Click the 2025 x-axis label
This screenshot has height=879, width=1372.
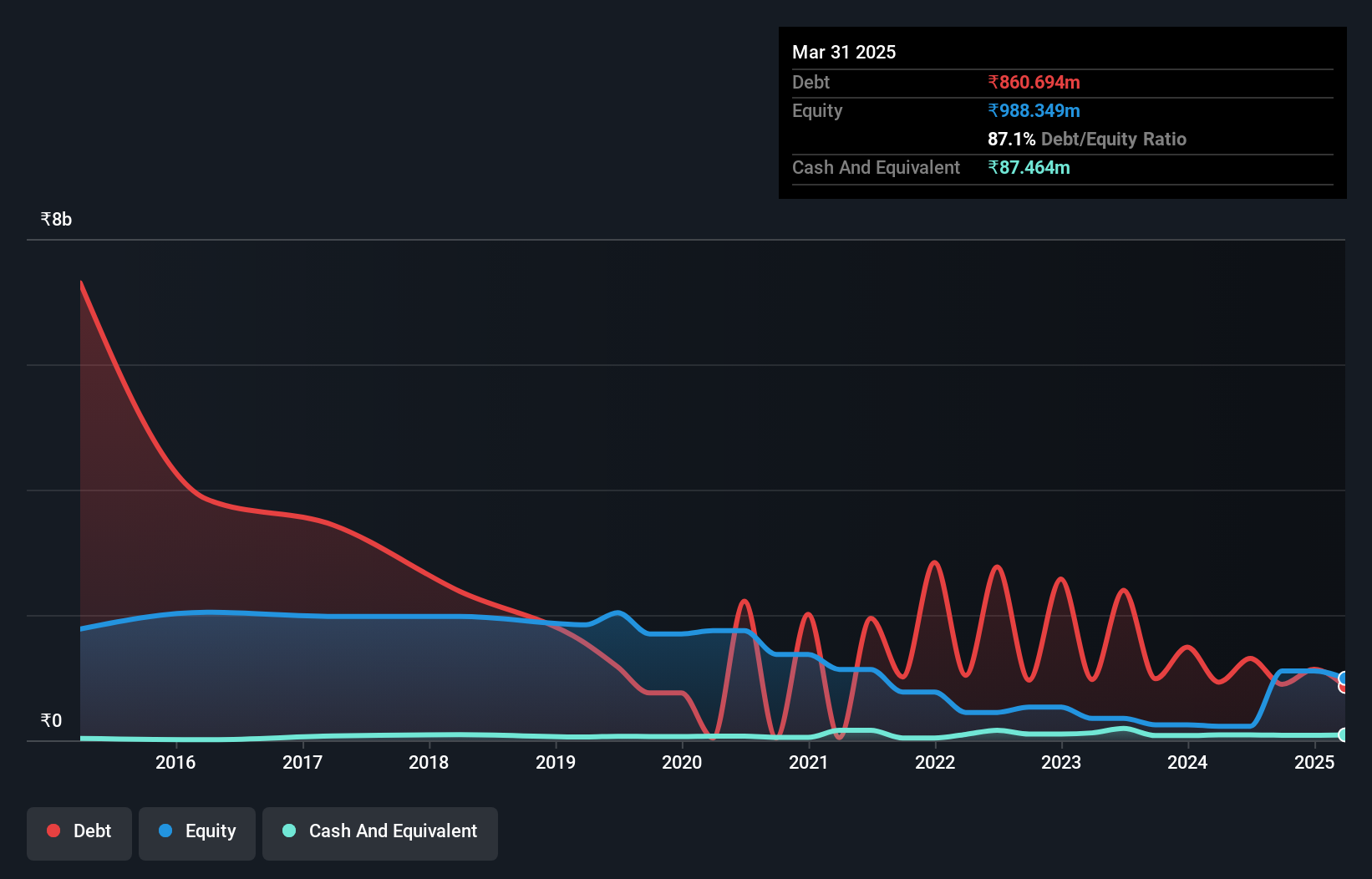[1314, 762]
